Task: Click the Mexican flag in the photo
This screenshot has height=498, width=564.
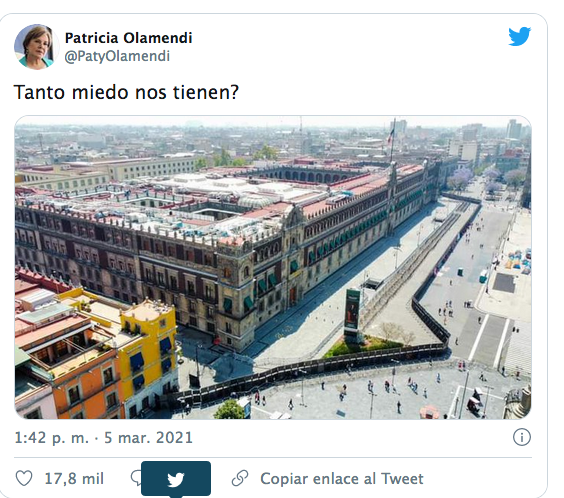Action: [x=391, y=135]
